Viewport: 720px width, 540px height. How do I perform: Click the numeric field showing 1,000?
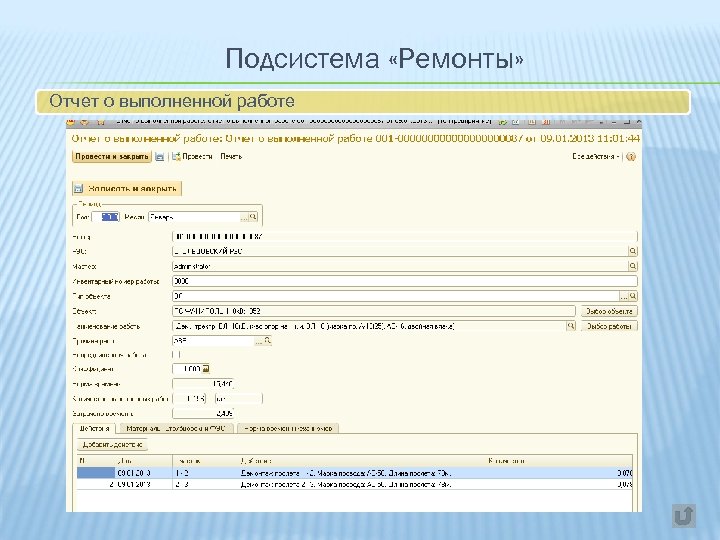coord(187,369)
